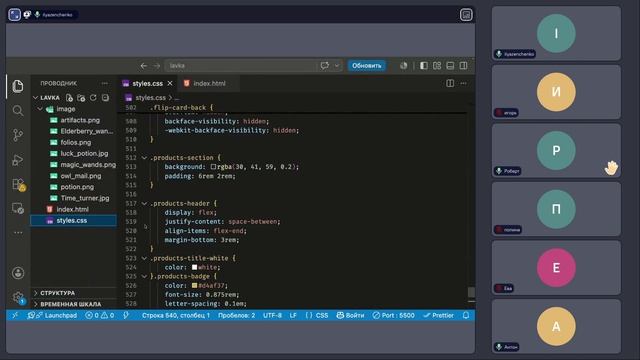Refresh the LAVKA explorer tree

(x=93, y=98)
